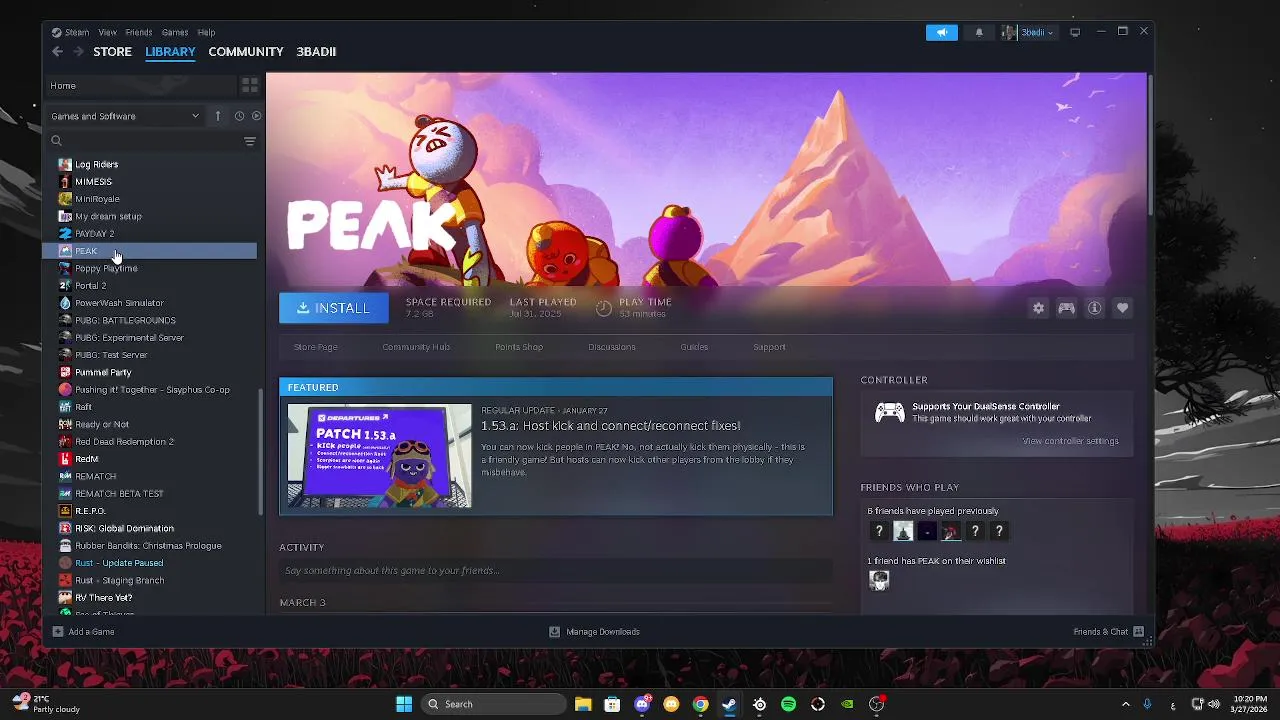Open the NVIDIA app from the taskbar

[x=847, y=704]
